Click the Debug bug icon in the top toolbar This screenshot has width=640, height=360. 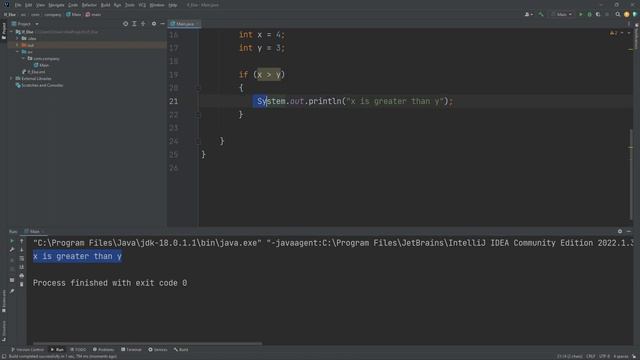click(x=589, y=14)
